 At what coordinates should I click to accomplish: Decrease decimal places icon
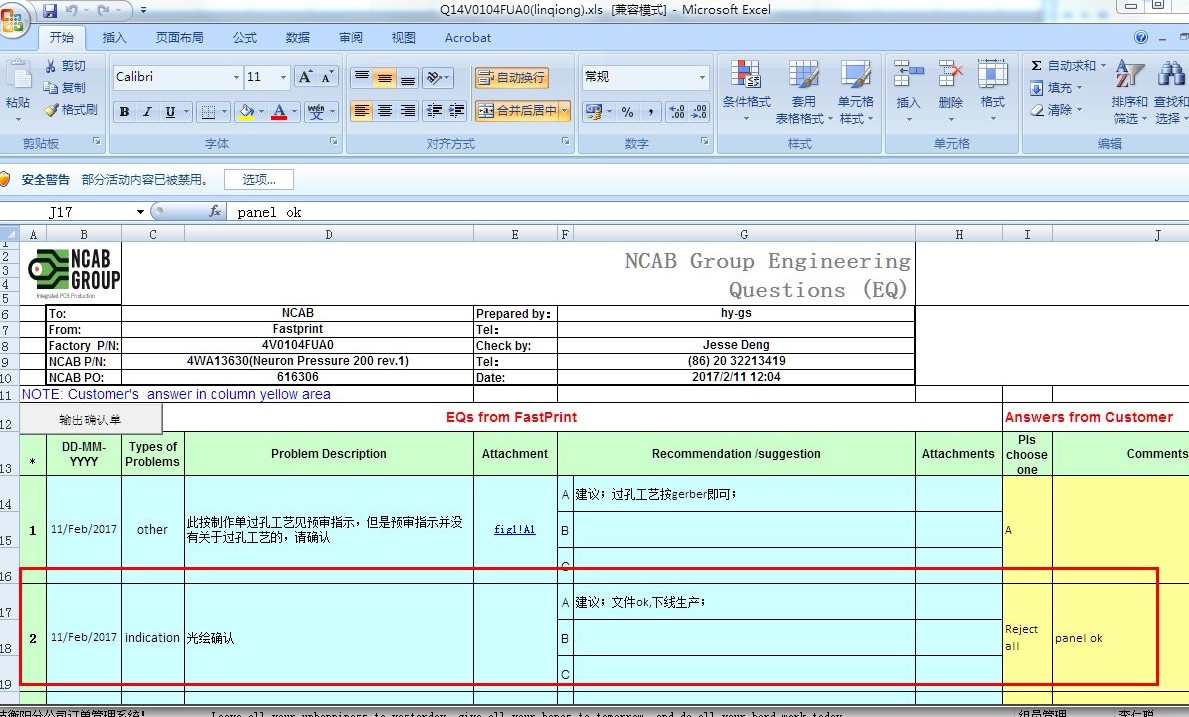coord(699,112)
